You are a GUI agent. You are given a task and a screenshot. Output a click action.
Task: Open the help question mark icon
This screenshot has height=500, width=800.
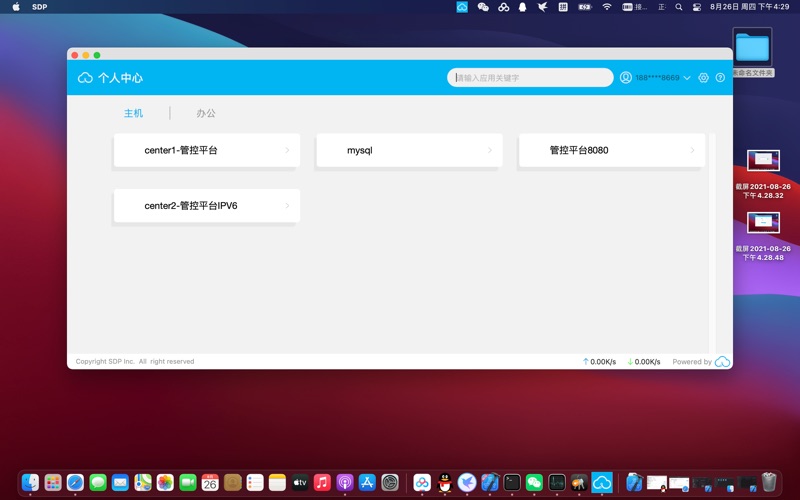click(x=720, y=78)
